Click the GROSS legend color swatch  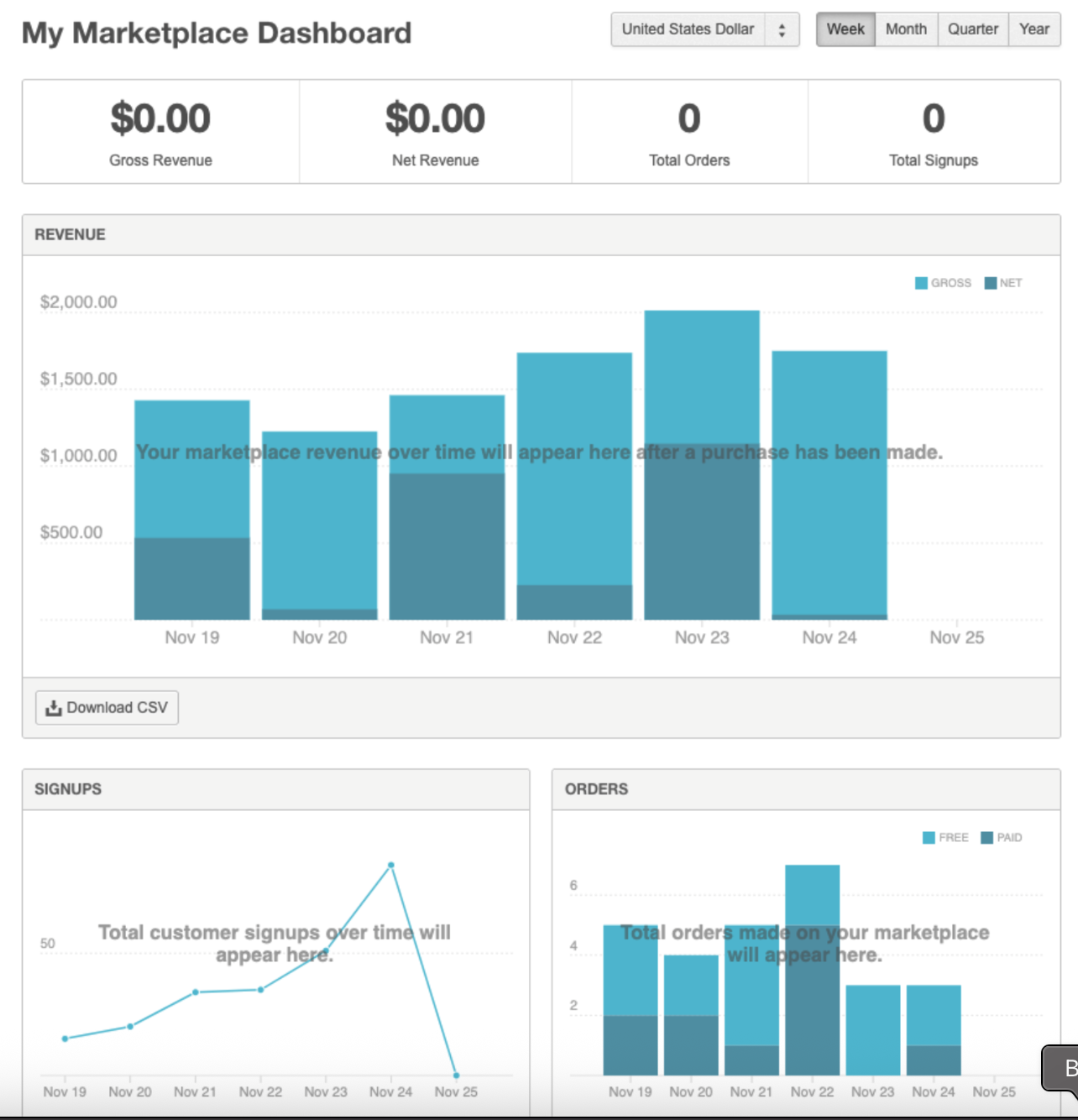(x=921, y=283)
